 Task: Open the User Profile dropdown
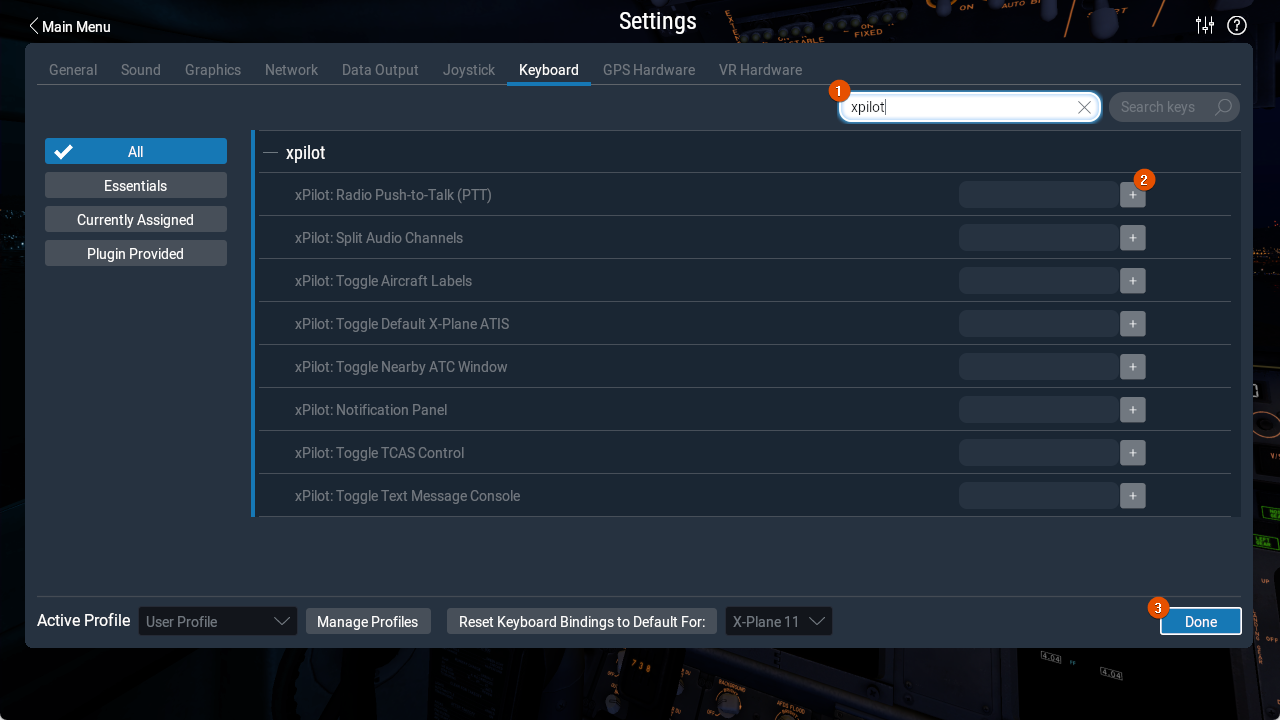(x=217, y=621)
